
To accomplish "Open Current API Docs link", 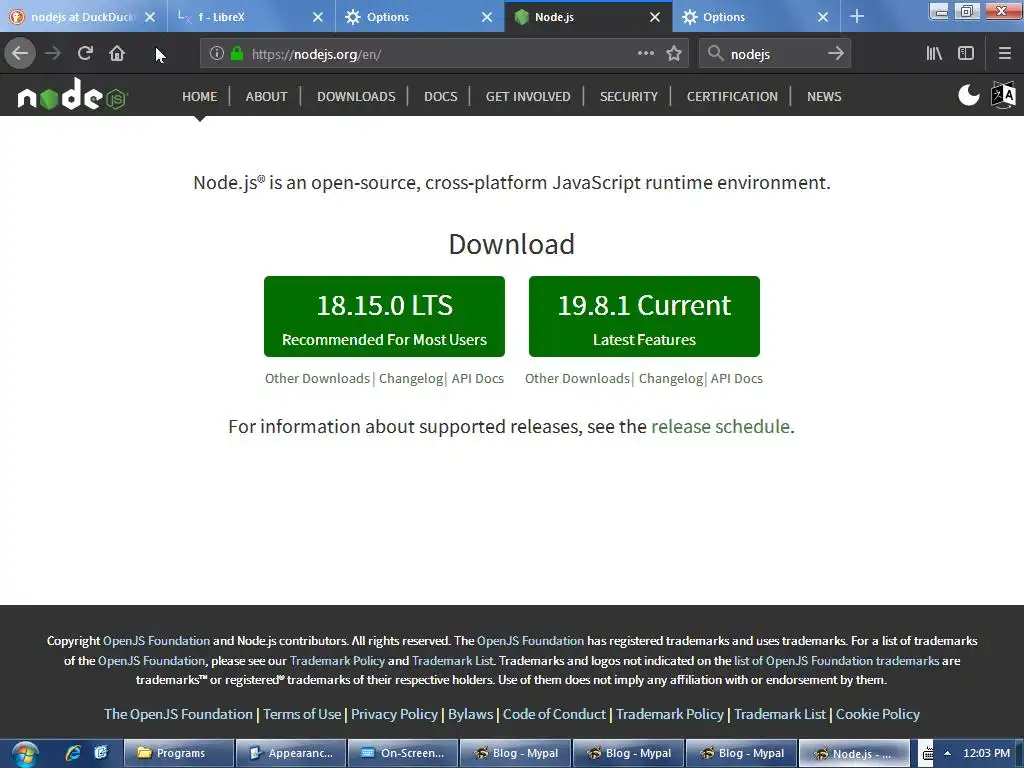I will pyautogui.click(x=737, y=379).
